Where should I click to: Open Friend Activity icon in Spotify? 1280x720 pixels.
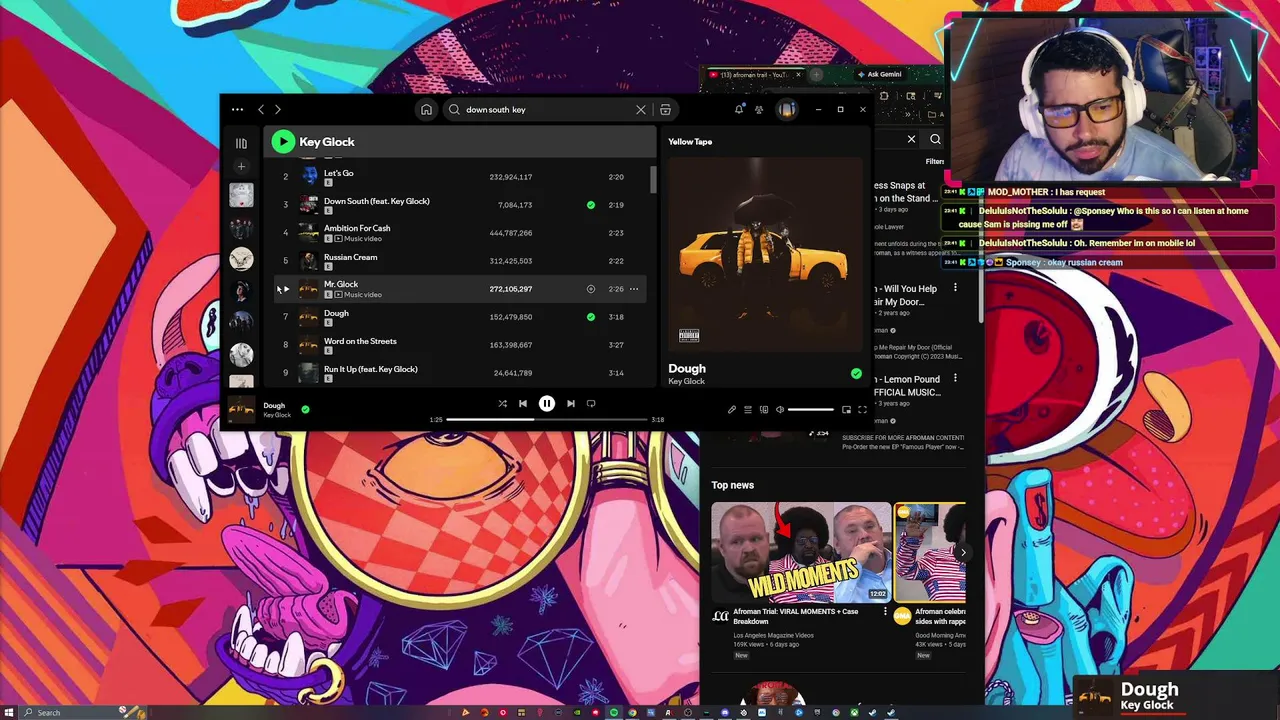point(759,110)
